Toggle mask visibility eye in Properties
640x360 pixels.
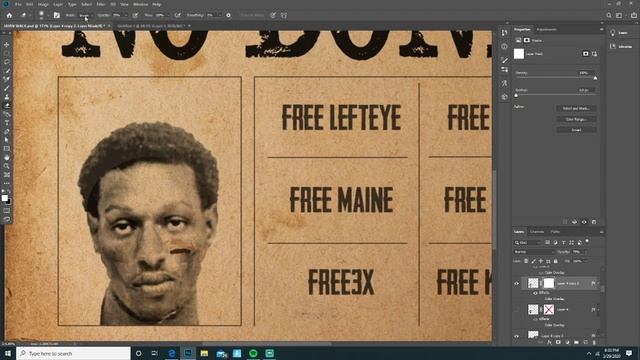tap(584, 222)
